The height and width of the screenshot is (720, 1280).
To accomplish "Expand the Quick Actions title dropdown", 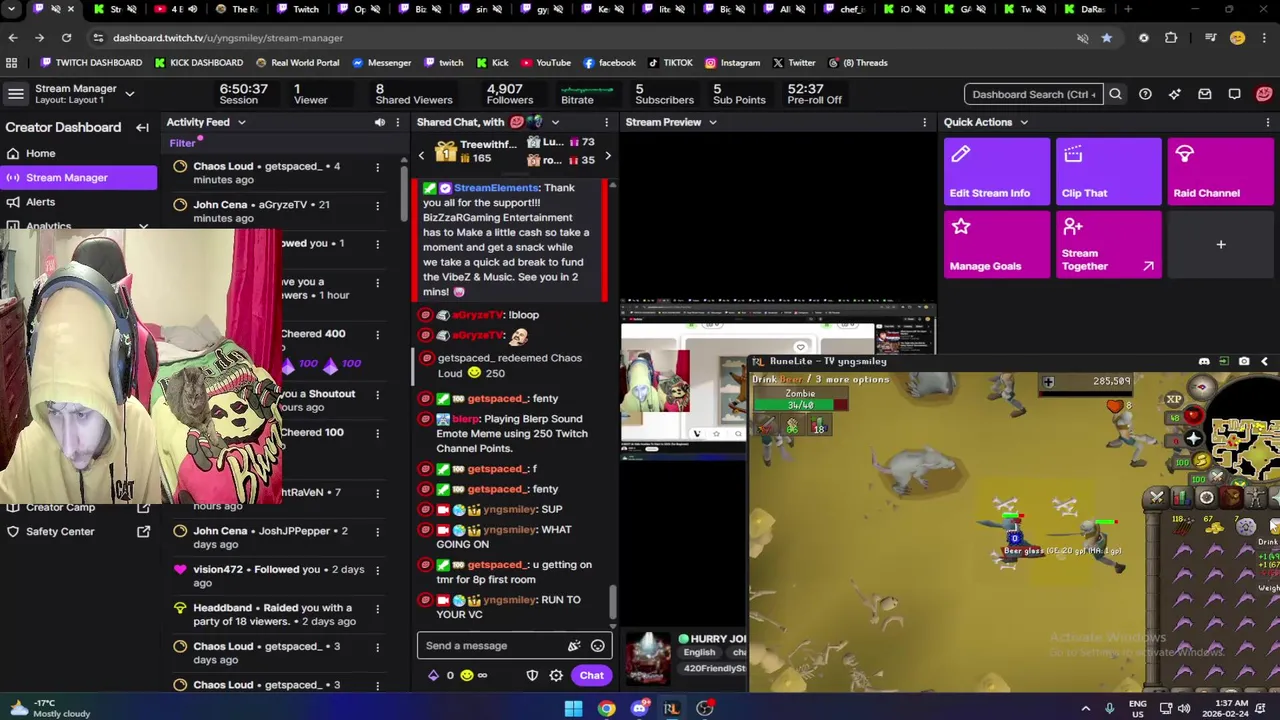I will click(x=1023, y=122).
